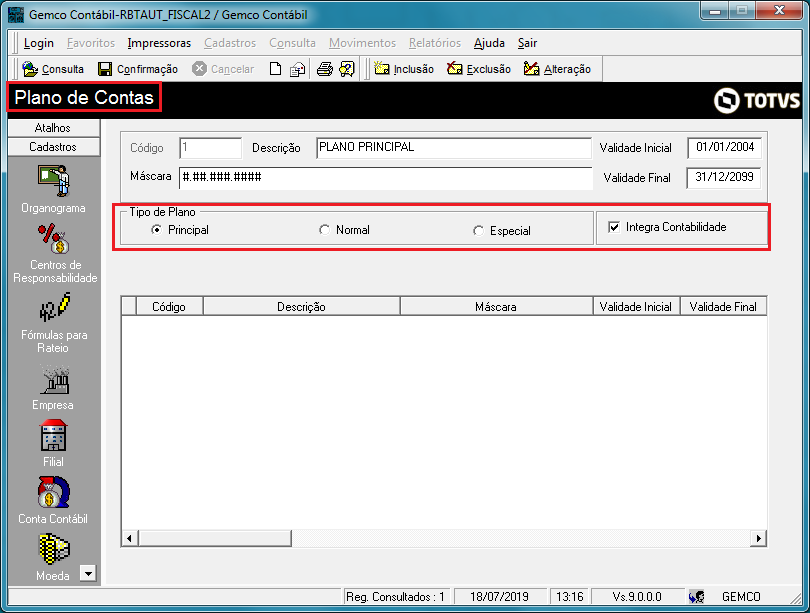This screenshot has width=810, height=613.
Task: Open the Organograma sidebar icon
Action: (x=53, y=181)
